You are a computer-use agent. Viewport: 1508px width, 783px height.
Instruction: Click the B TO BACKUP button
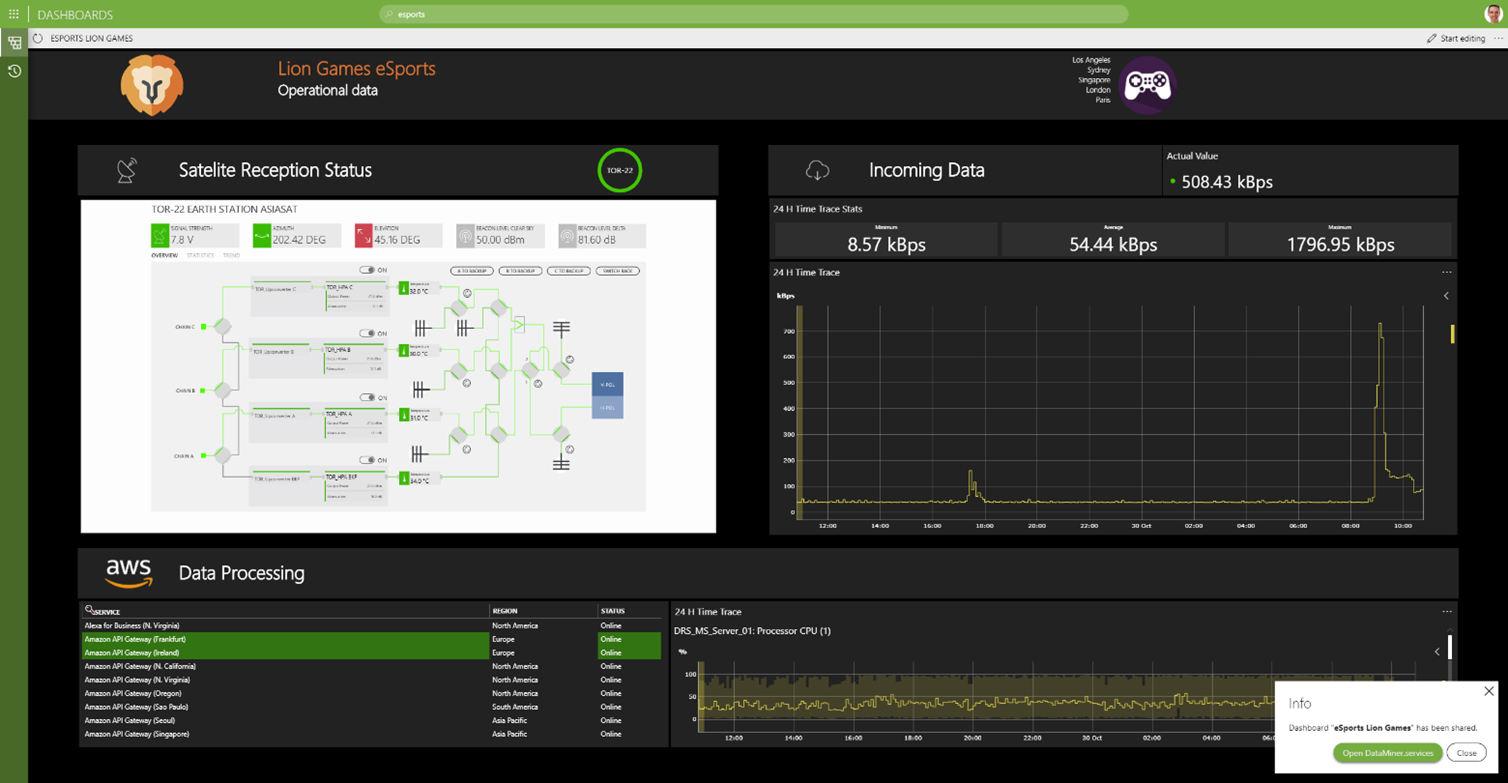tap(520, 271)
